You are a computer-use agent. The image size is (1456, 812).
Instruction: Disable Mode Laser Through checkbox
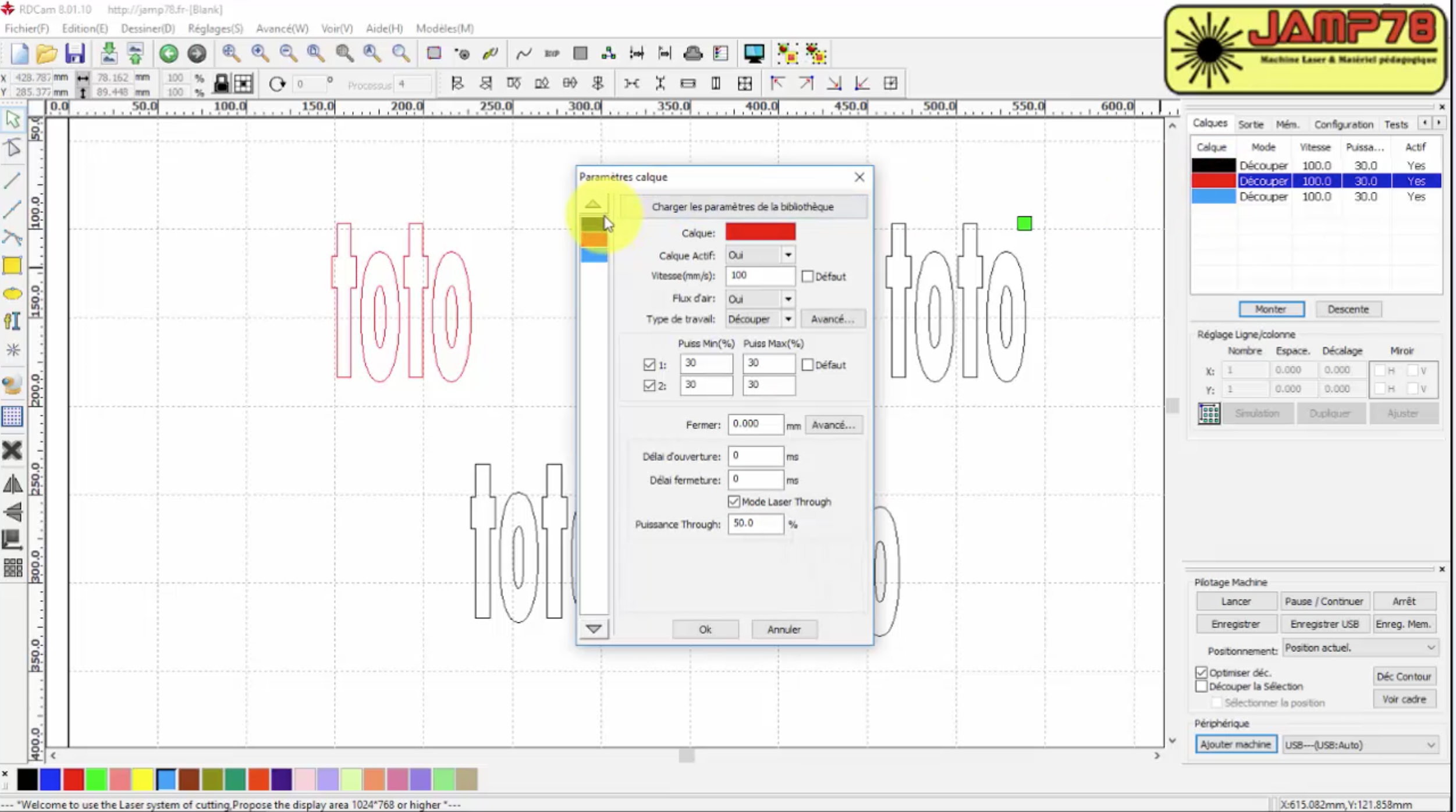click(734, 501)
